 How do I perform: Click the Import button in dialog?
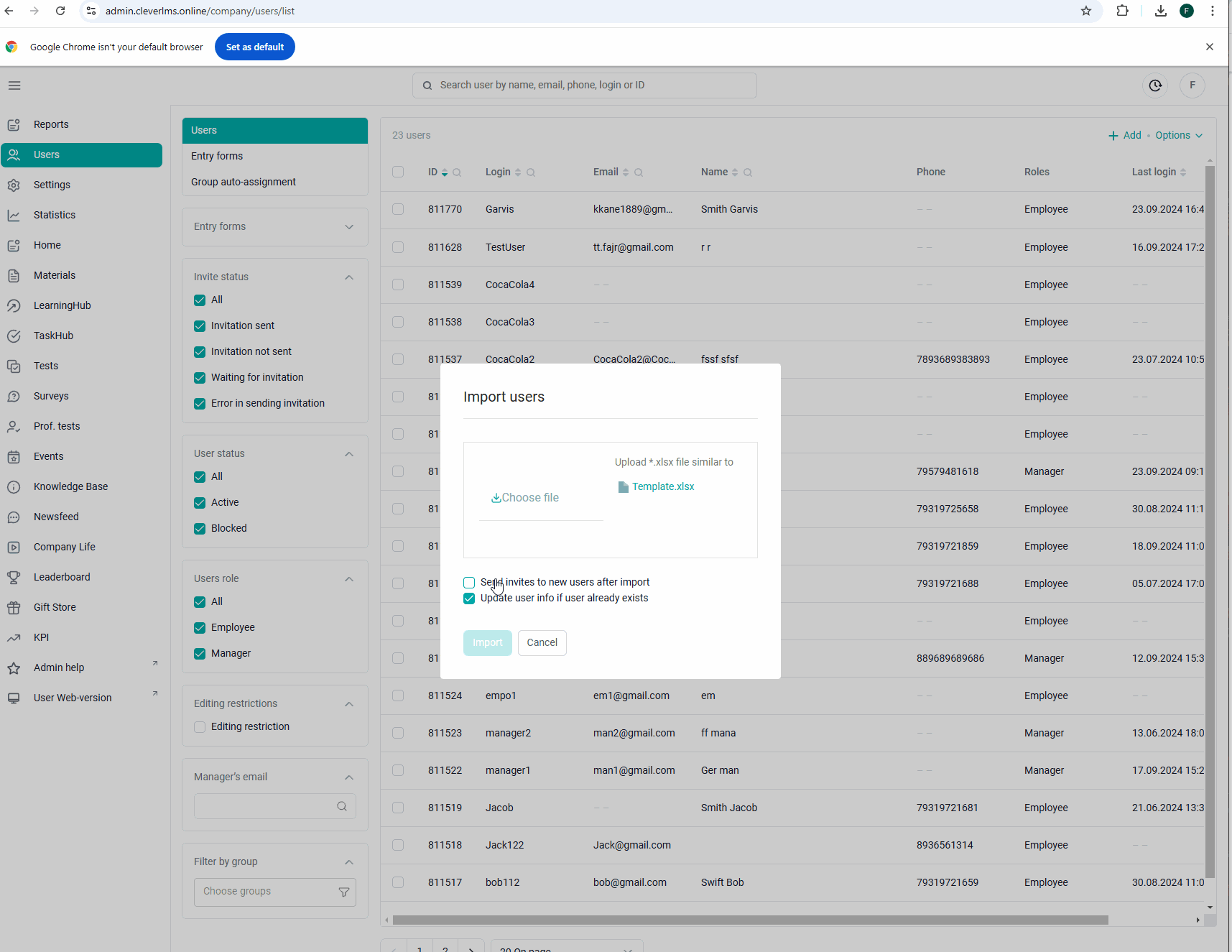488,643
